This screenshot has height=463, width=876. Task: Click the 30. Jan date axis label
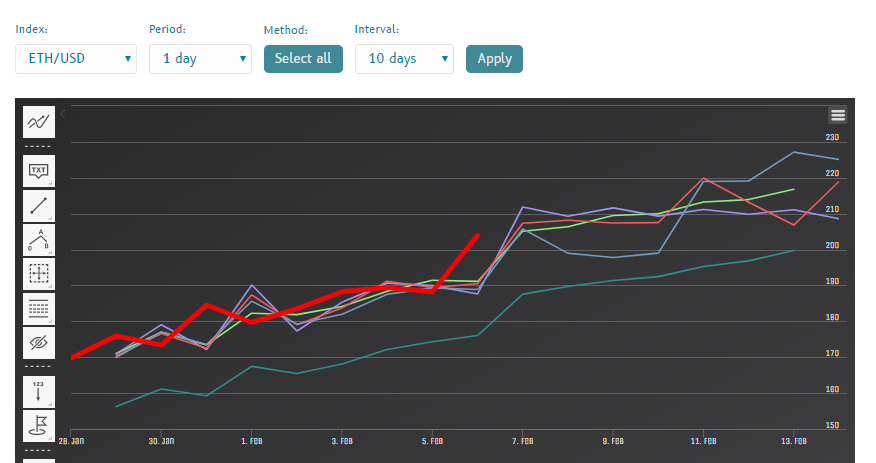(161, 441)
